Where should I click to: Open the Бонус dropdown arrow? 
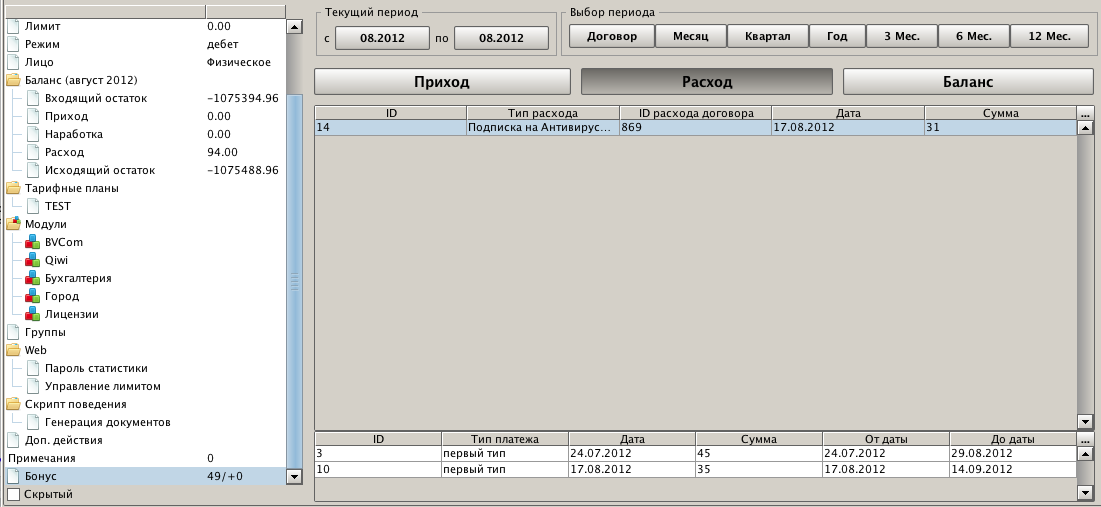[x=294, y=477]
